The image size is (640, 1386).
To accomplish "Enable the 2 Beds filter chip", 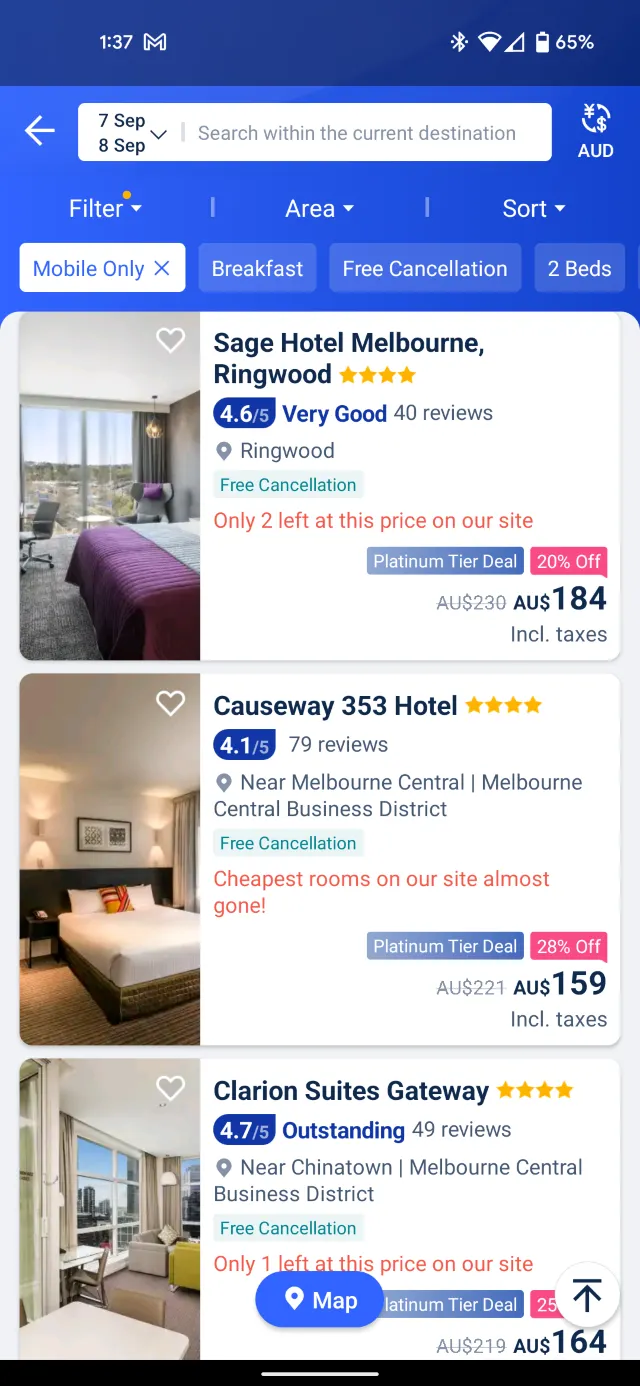I will pyautogui.click(x=580, y=268).
